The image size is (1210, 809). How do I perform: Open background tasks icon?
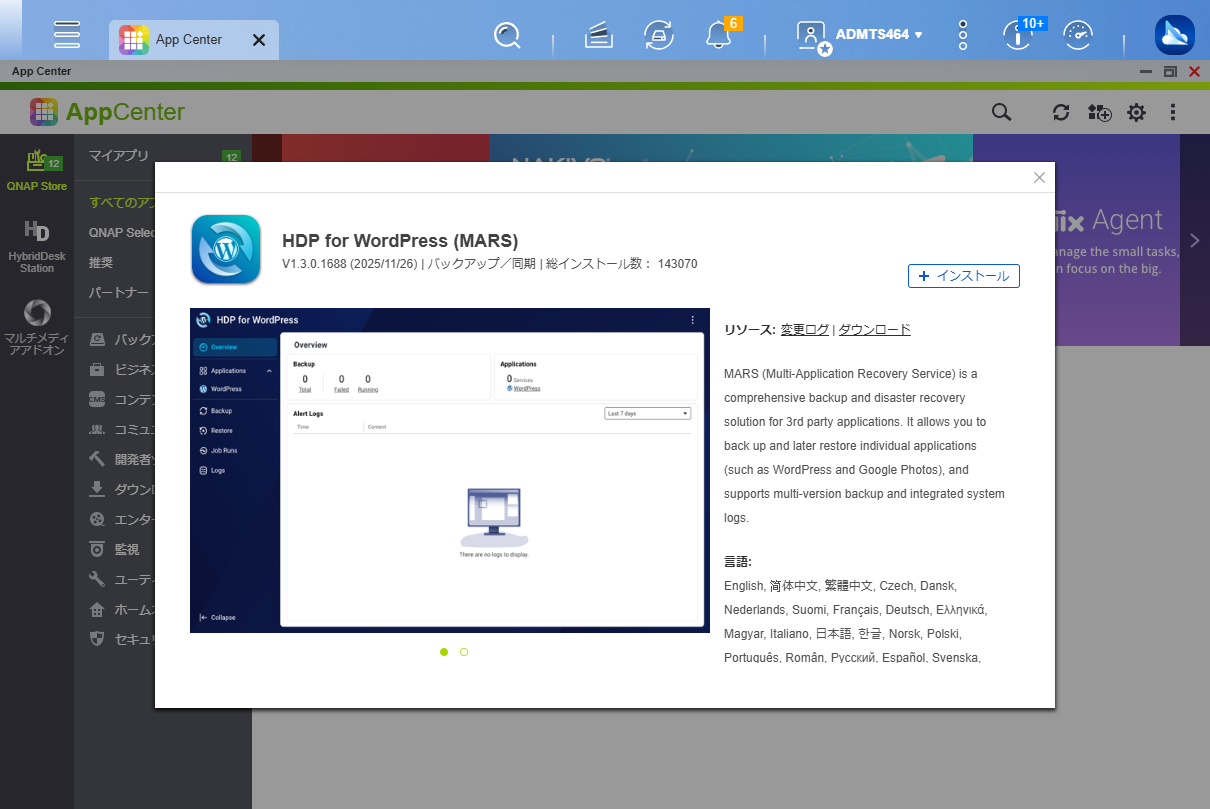(657, 35)
